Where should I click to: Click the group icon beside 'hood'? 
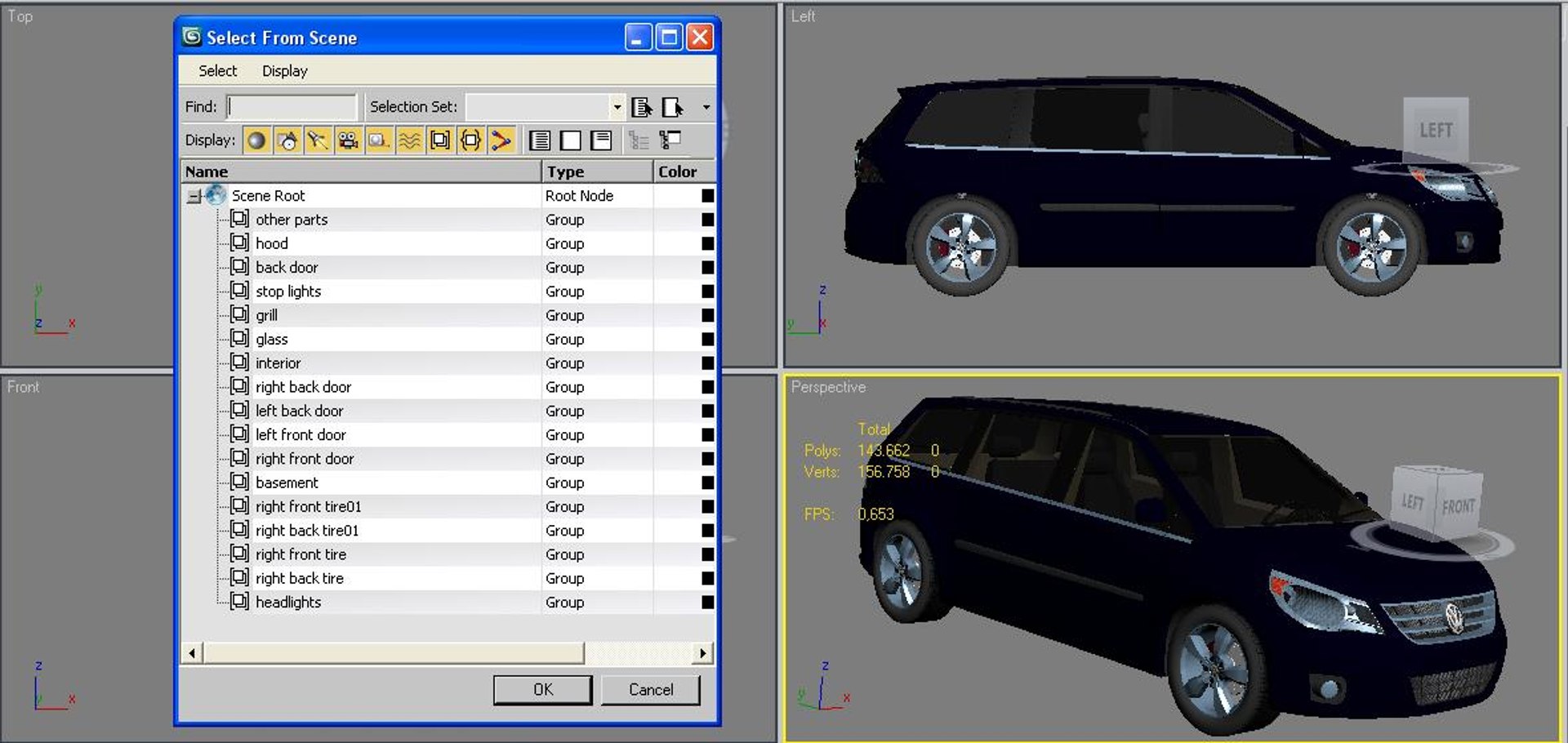(x=239, y=242)
